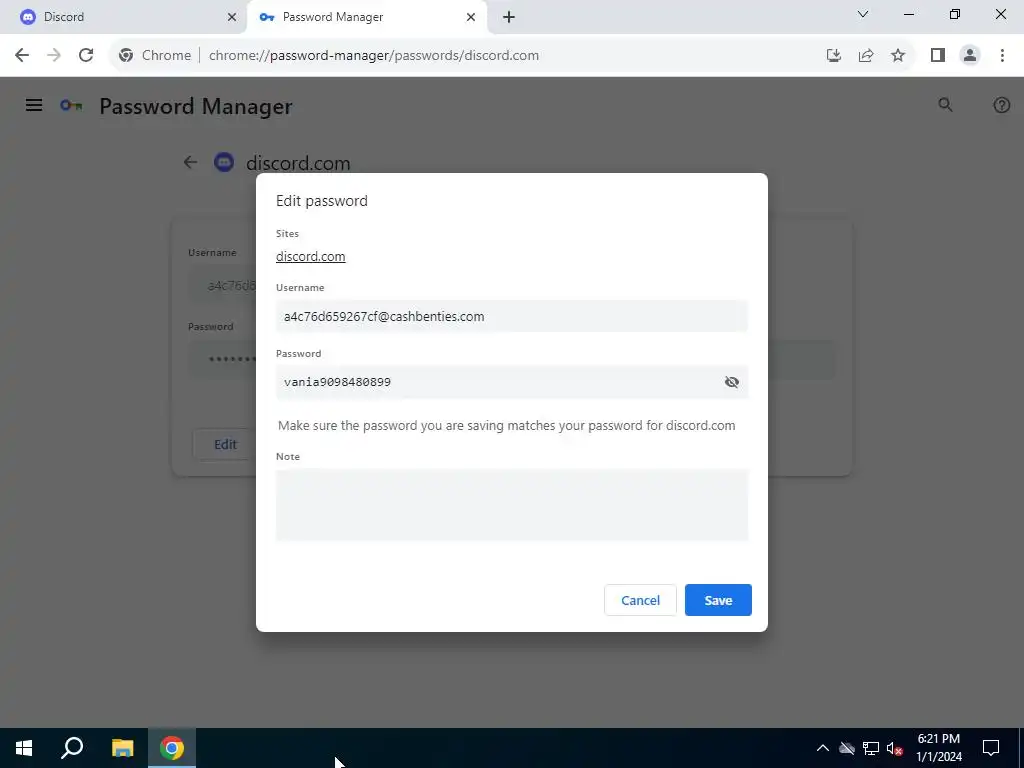
Task: Search passwords magnifier icon
Action: pyautogui.click(x=945, y=104)
